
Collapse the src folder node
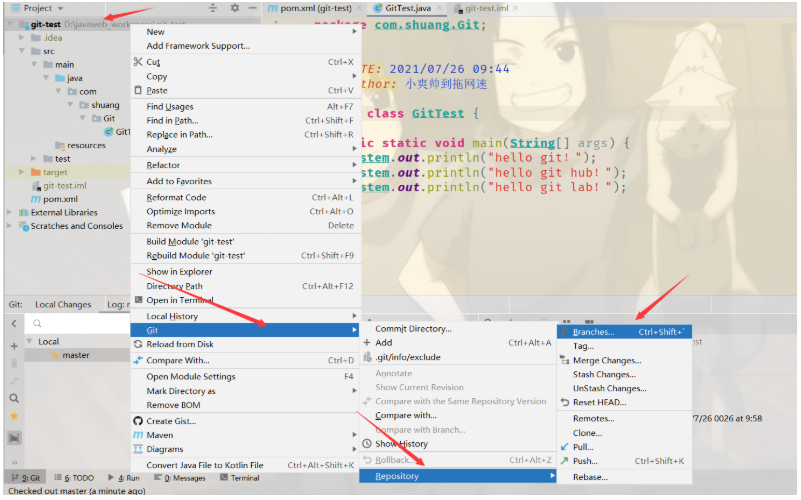pyautogui.click(x=21, y=51)
